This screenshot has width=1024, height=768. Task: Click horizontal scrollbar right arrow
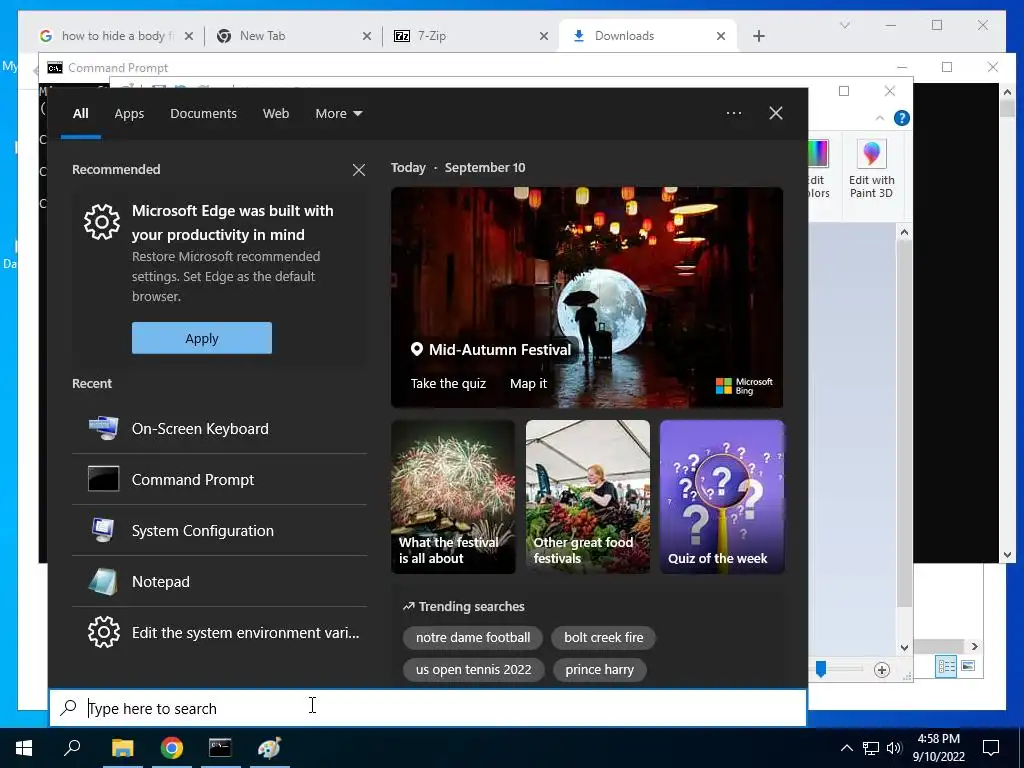974,647
